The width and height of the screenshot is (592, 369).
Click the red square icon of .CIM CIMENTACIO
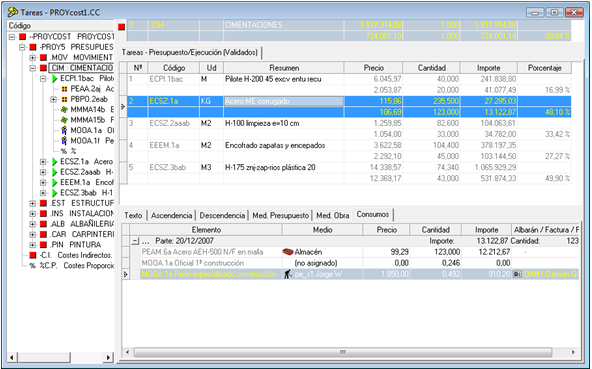coord(43,68)
